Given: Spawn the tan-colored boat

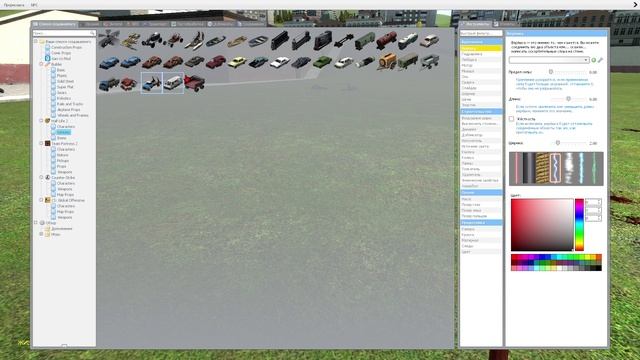Looking at the screenshot, I should pyautogui.click(x=237, y=41).
